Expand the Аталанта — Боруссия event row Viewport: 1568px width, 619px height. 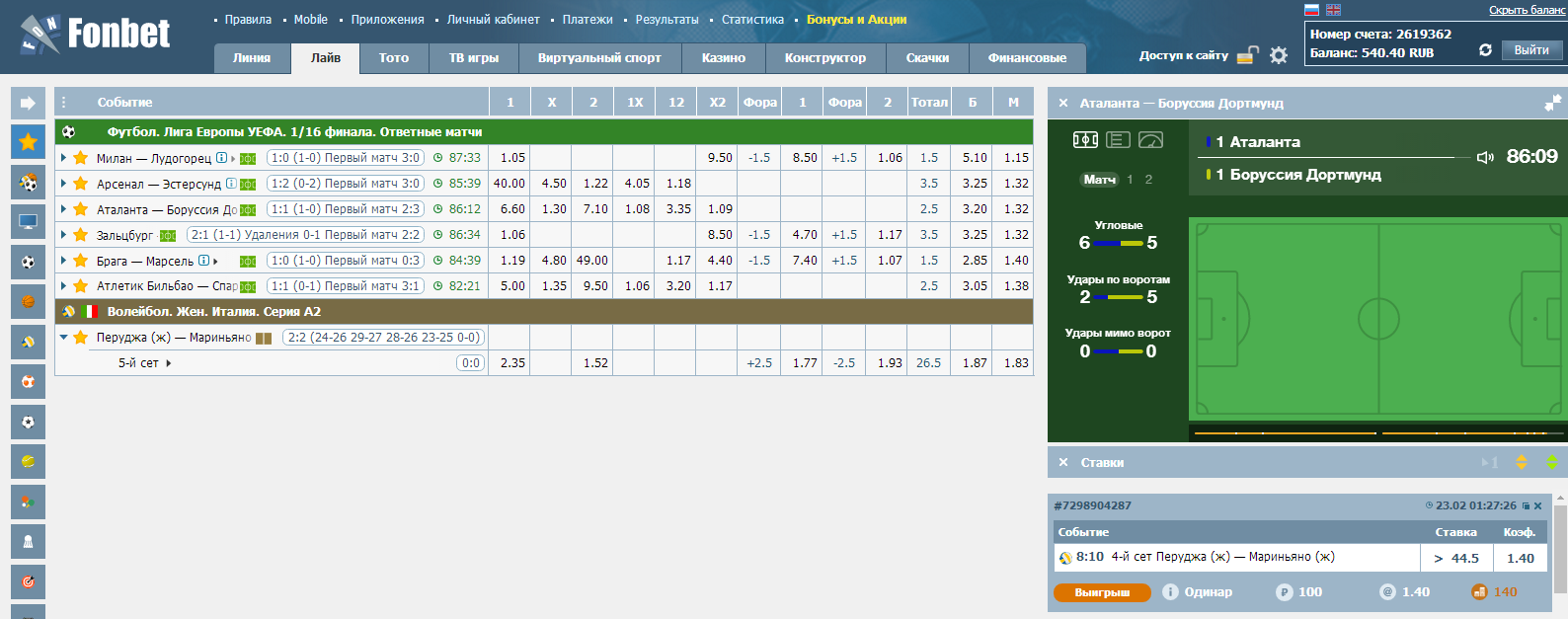coord(64,209)
